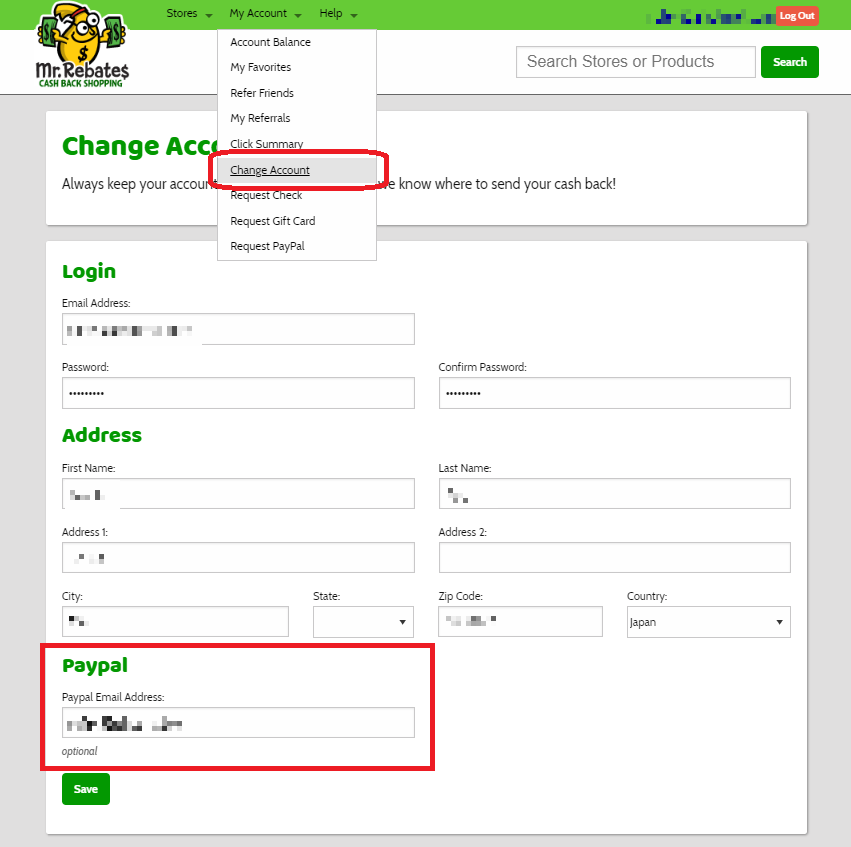Click the green Search button

click(789, 62)
